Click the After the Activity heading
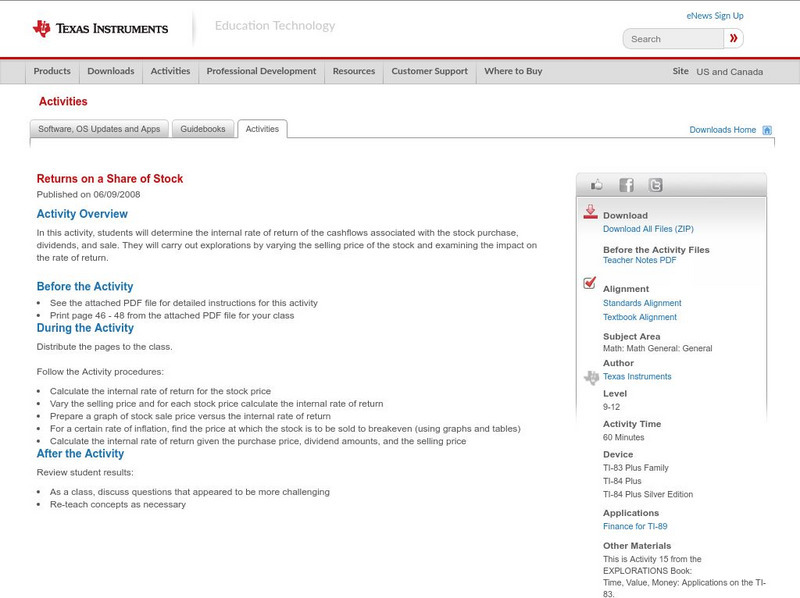The height and width of the screenshot is (598, 800). 80,454
